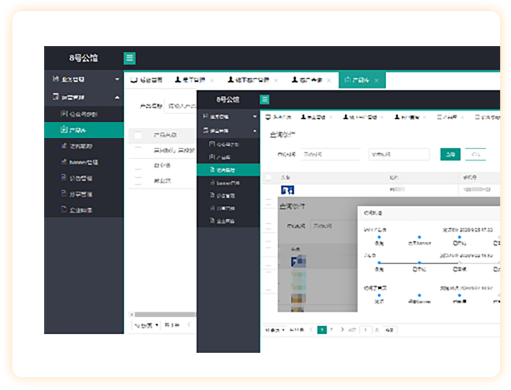
Task: Click the last sidebar item's document icon, back window
Action: [x=64, y=209]
